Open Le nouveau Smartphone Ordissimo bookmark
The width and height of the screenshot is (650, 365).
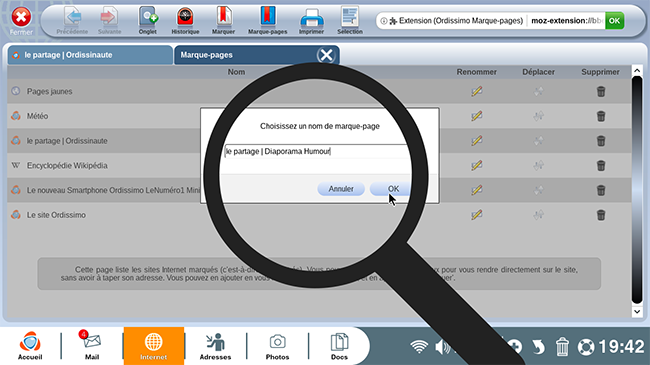point(113,190)
